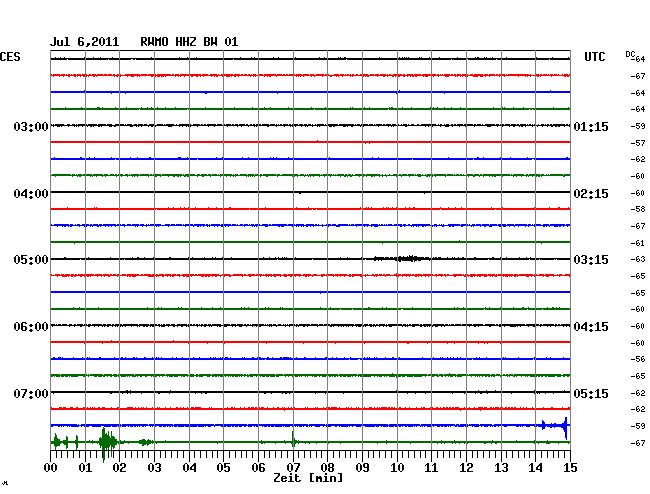Select the large green burst between 01 and 02

108,443
